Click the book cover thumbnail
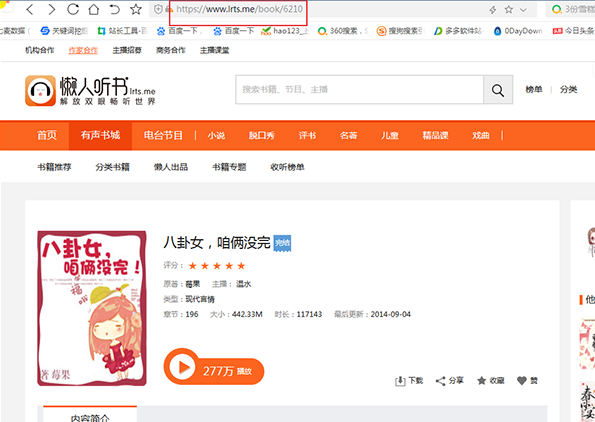This screenshot has height=422, width=595. point(92,308)
